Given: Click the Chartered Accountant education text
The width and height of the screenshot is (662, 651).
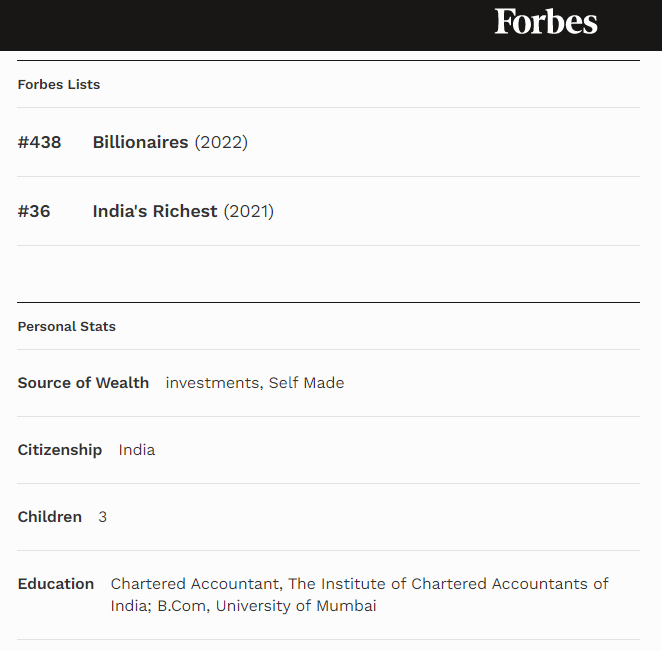Looking at the screenshot, I should pyautogui.click(x=195, y=584).
